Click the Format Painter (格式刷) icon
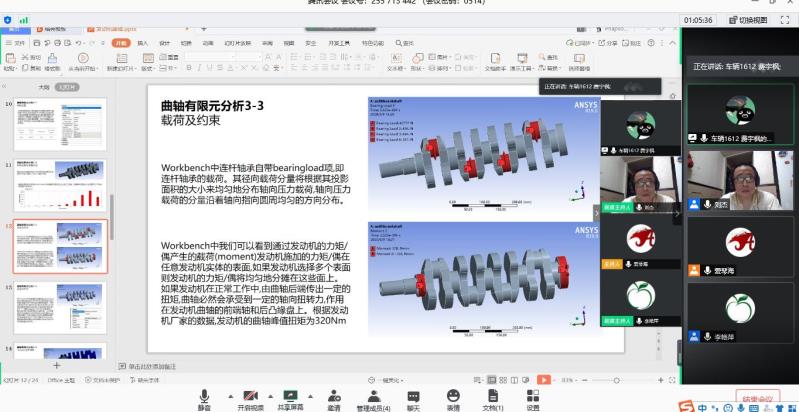 52,59
